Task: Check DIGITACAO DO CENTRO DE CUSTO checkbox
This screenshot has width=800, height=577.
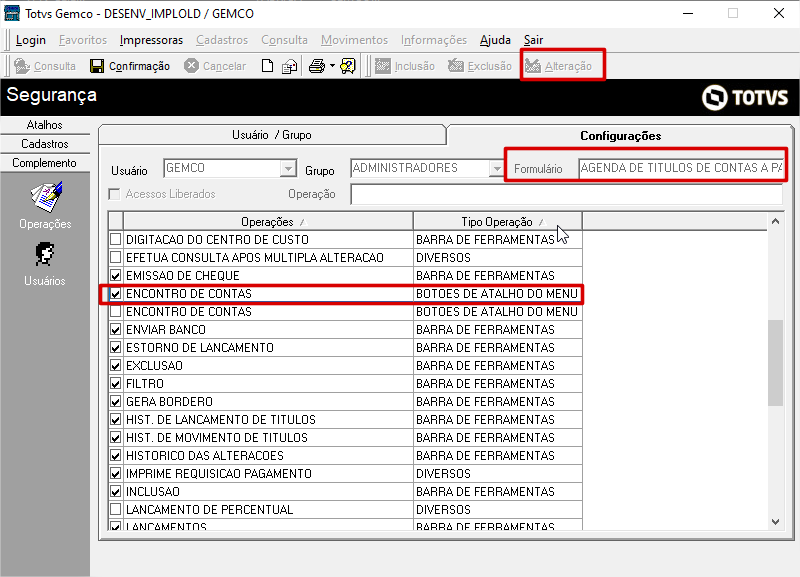Action: tap(116, 239)
